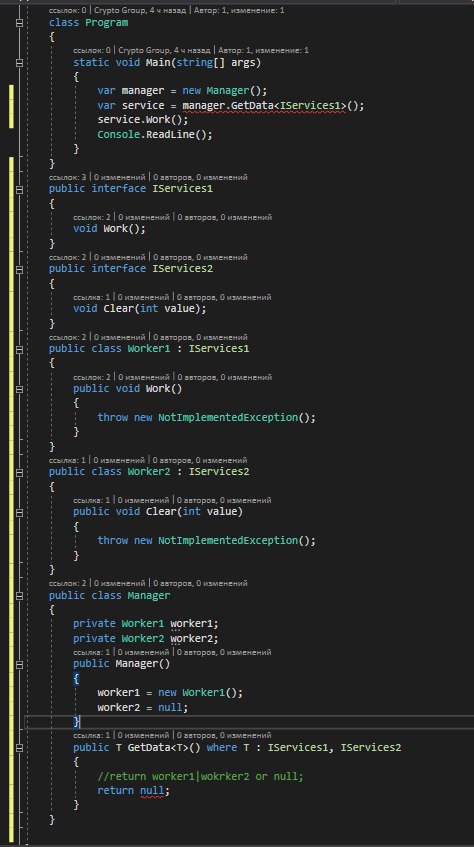474x847 pixels.
Task: Collapse the Manager() constructor block
Action: pos(19,664)
